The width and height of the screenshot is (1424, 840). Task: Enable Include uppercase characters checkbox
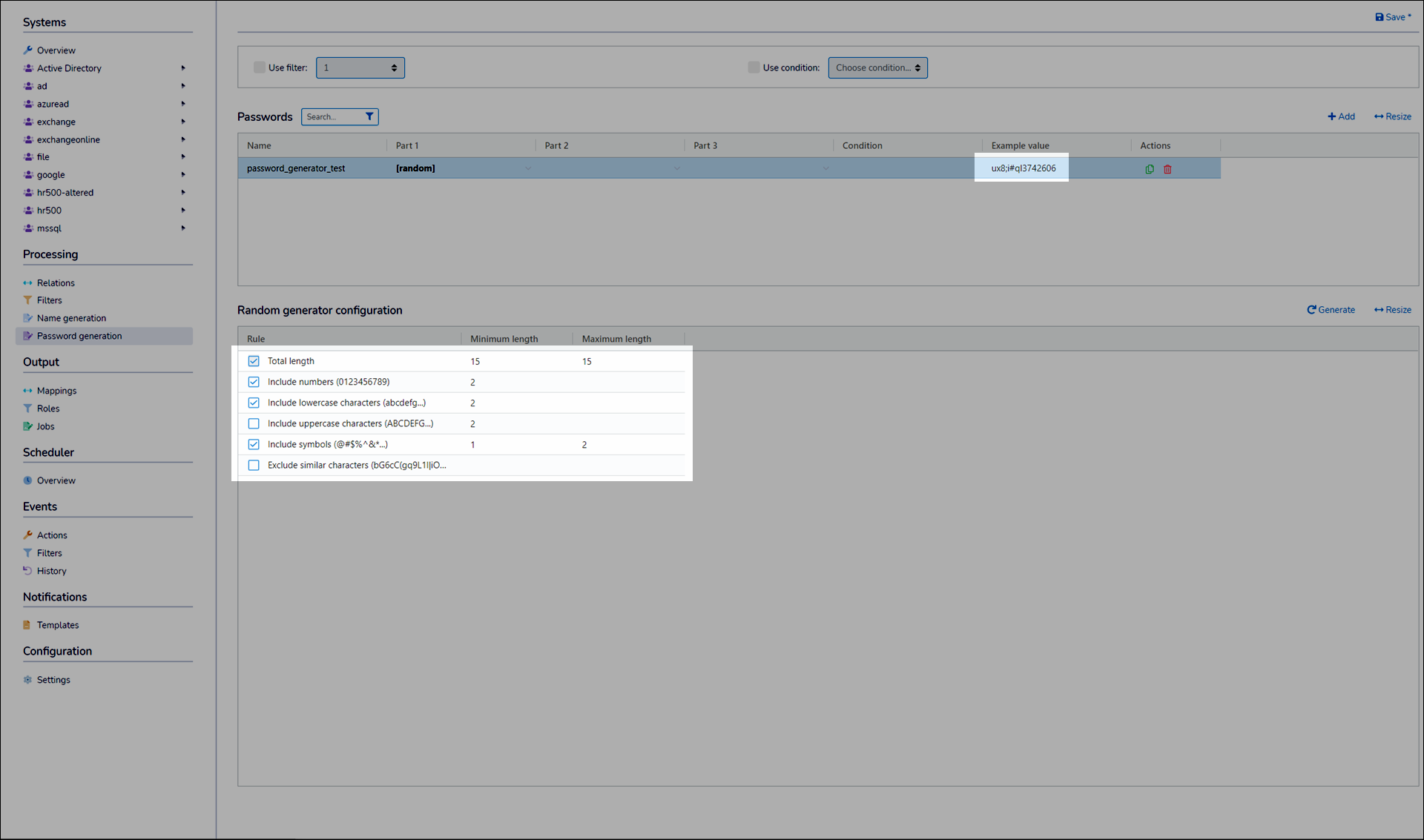(254, 423)
